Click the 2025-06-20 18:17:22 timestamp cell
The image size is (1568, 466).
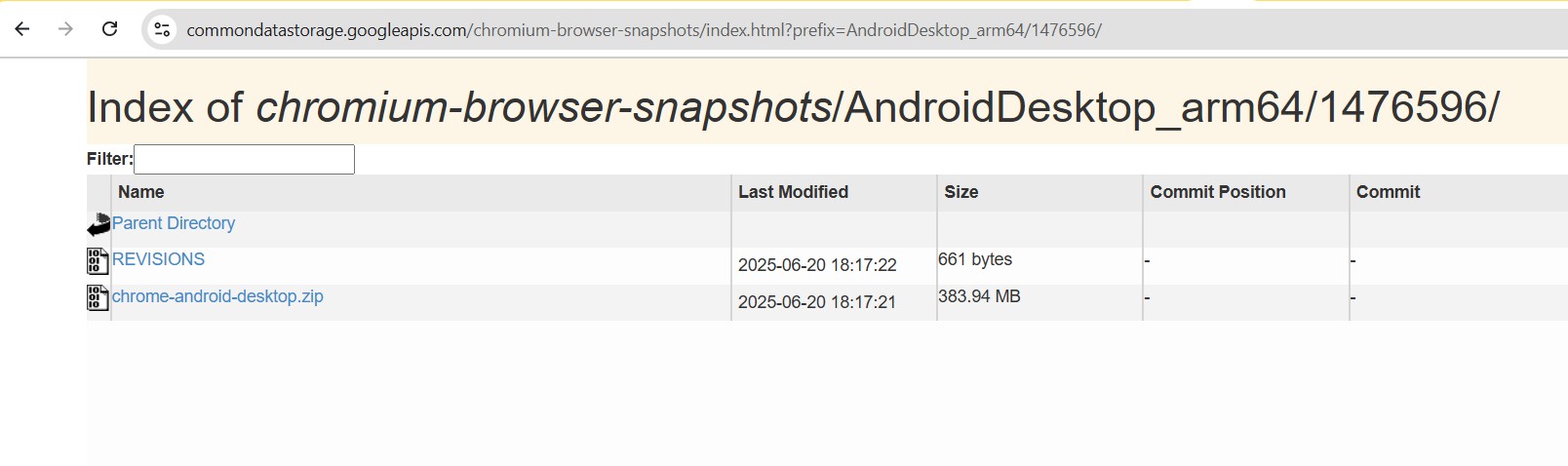pos(817,265)
